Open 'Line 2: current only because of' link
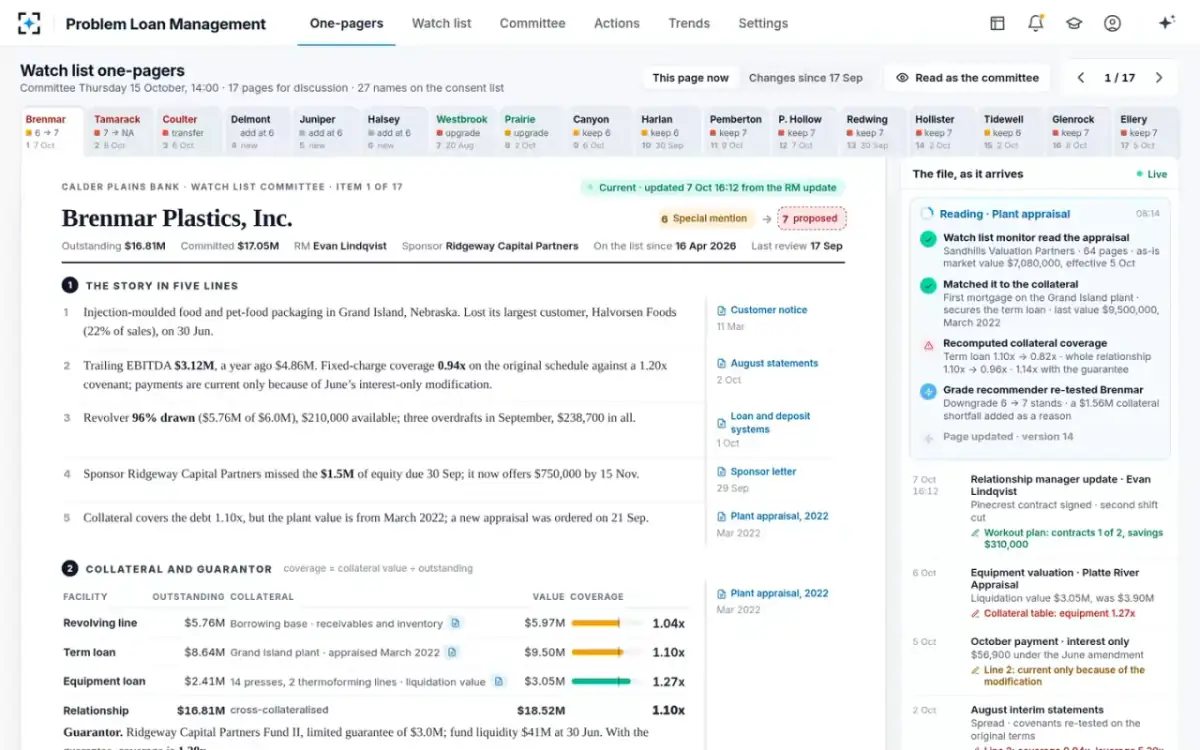 tap(1058, 676)
